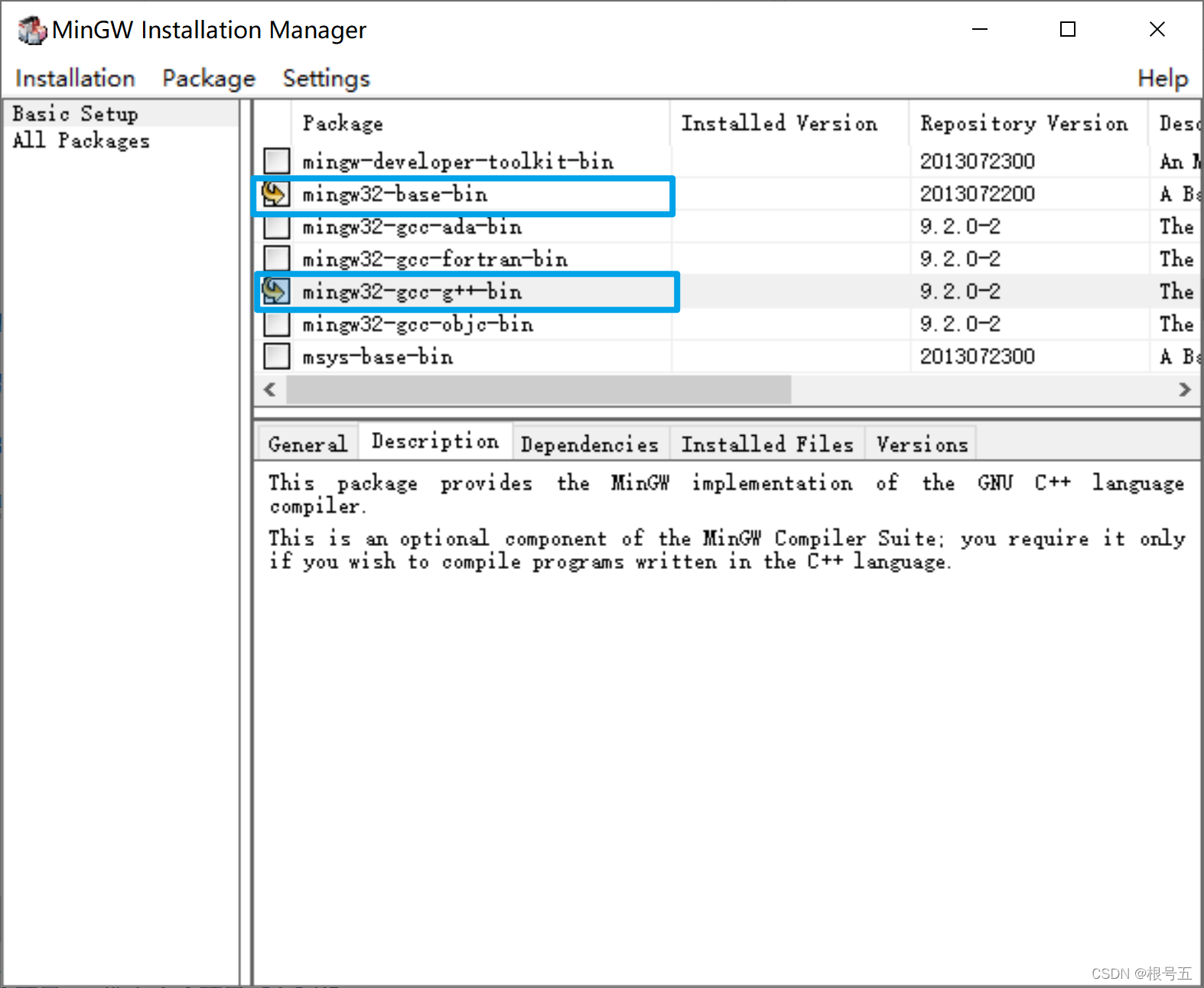The image size is (1204, 988).
Task: Click repository version 2013072300 of msys-base-bin
Action: point(977,356)
